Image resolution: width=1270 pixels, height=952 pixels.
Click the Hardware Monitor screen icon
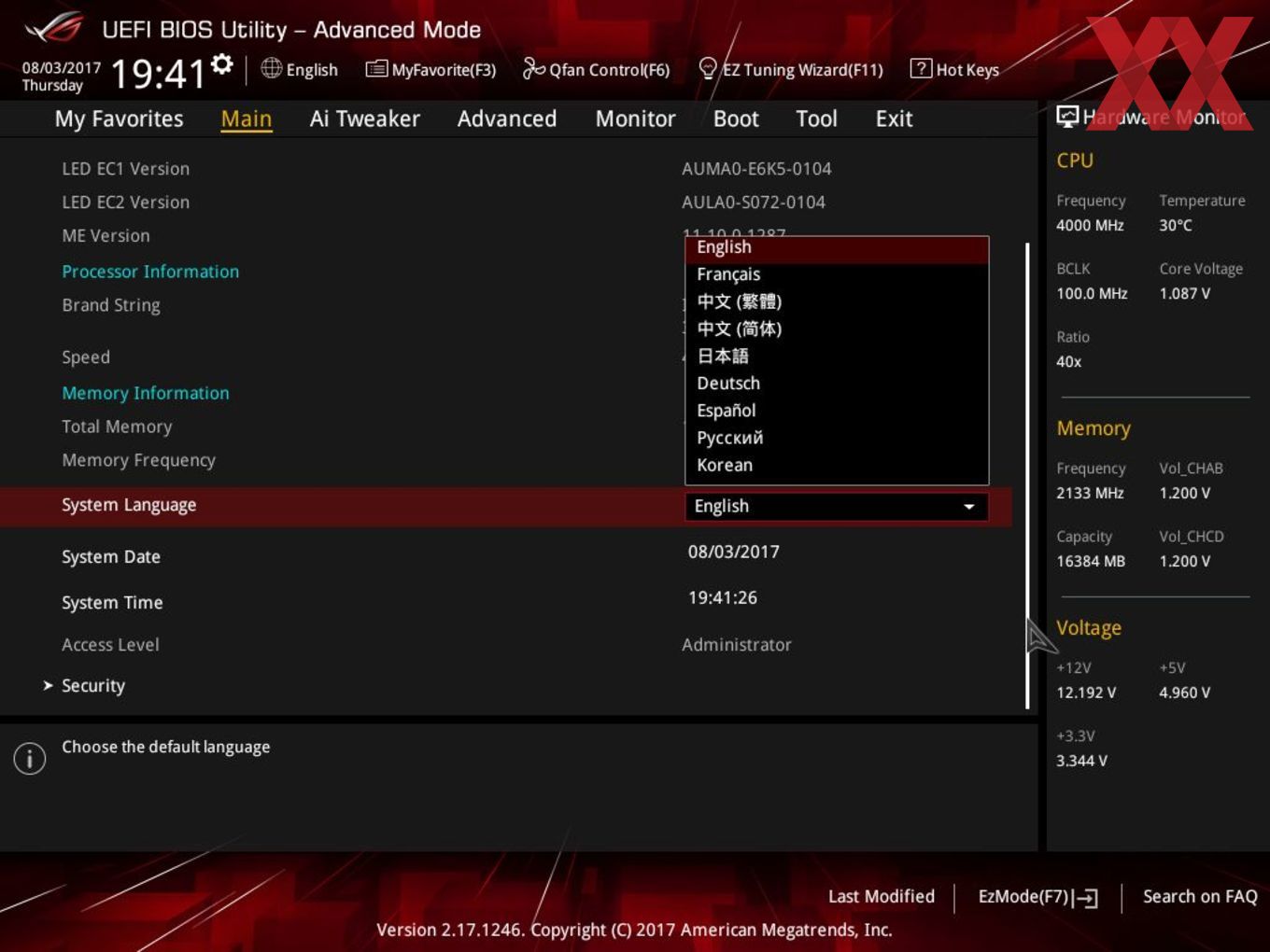coord(1067,117)
